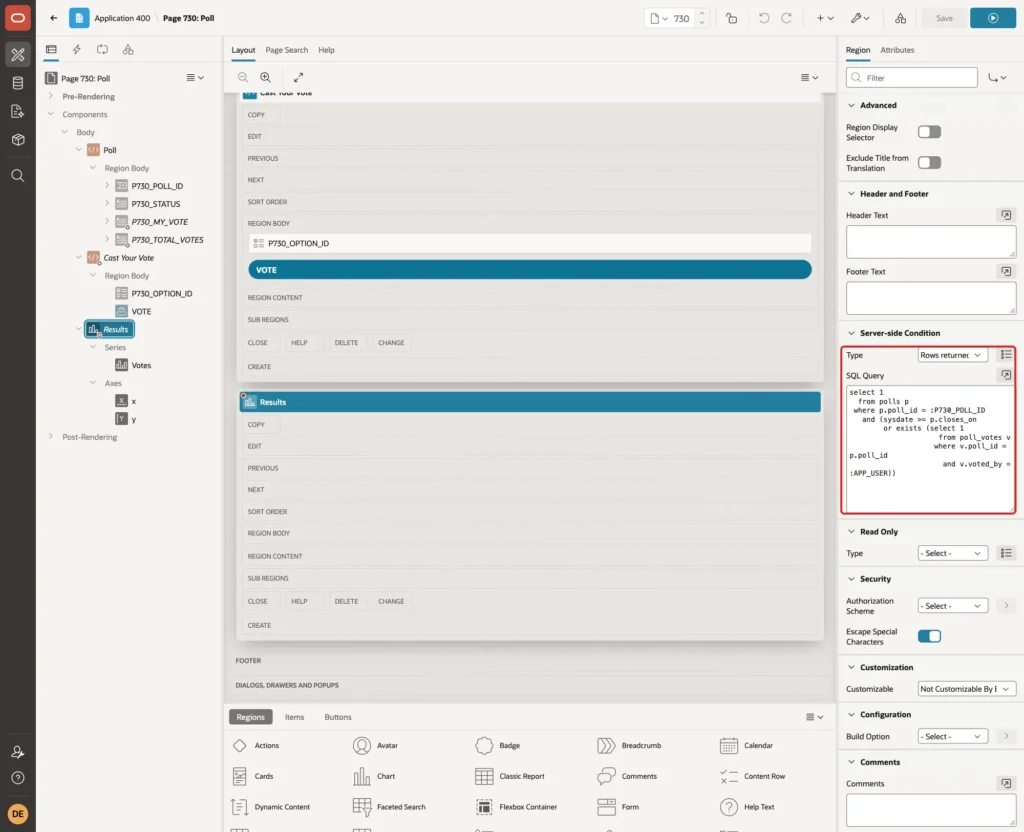Collapse Header and Footer section
The image size is (1024, 832).
pos(851,193)
